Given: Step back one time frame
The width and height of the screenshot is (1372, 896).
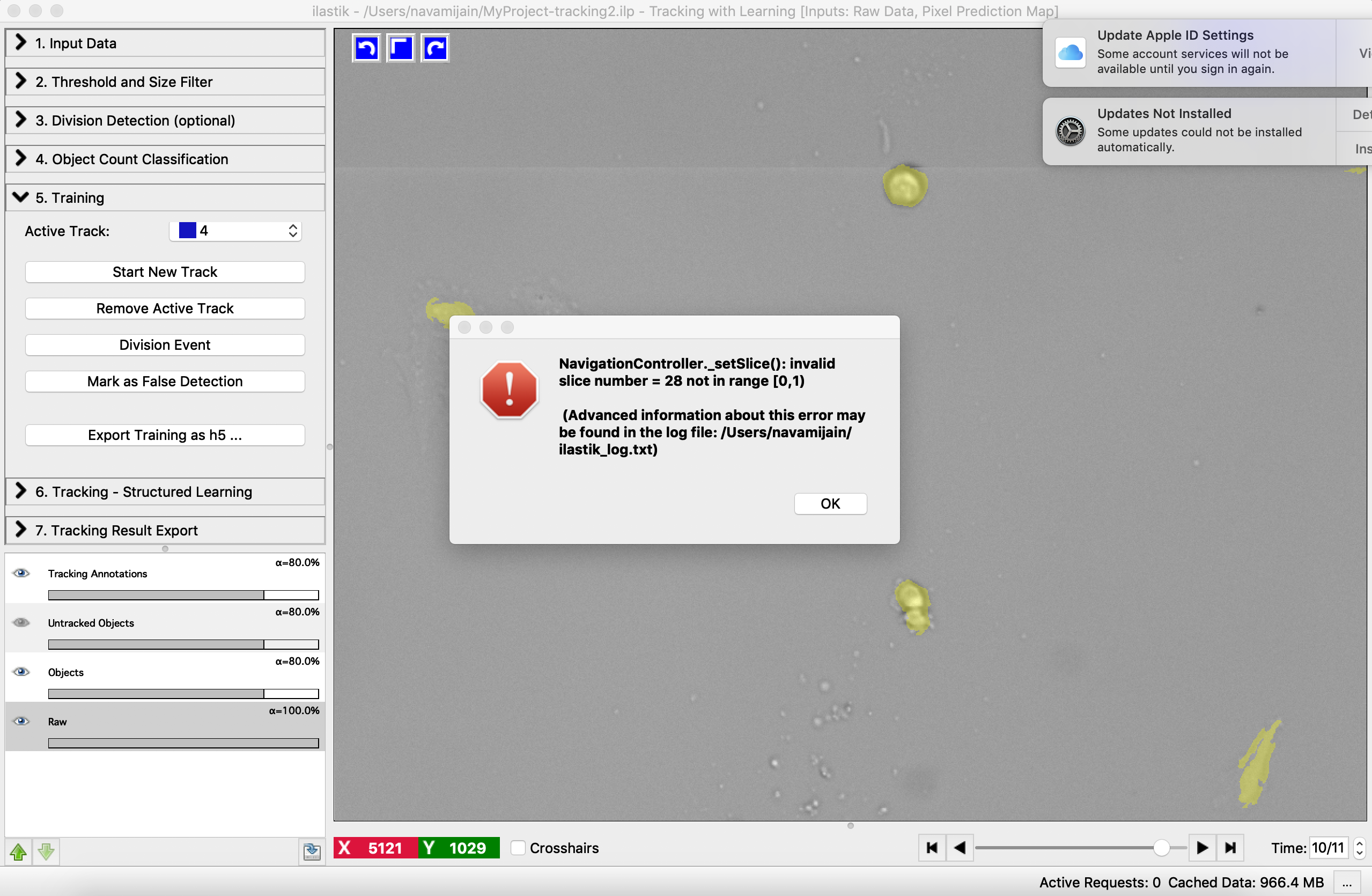Looking at the screenshot, I should [x=960, y=848].
